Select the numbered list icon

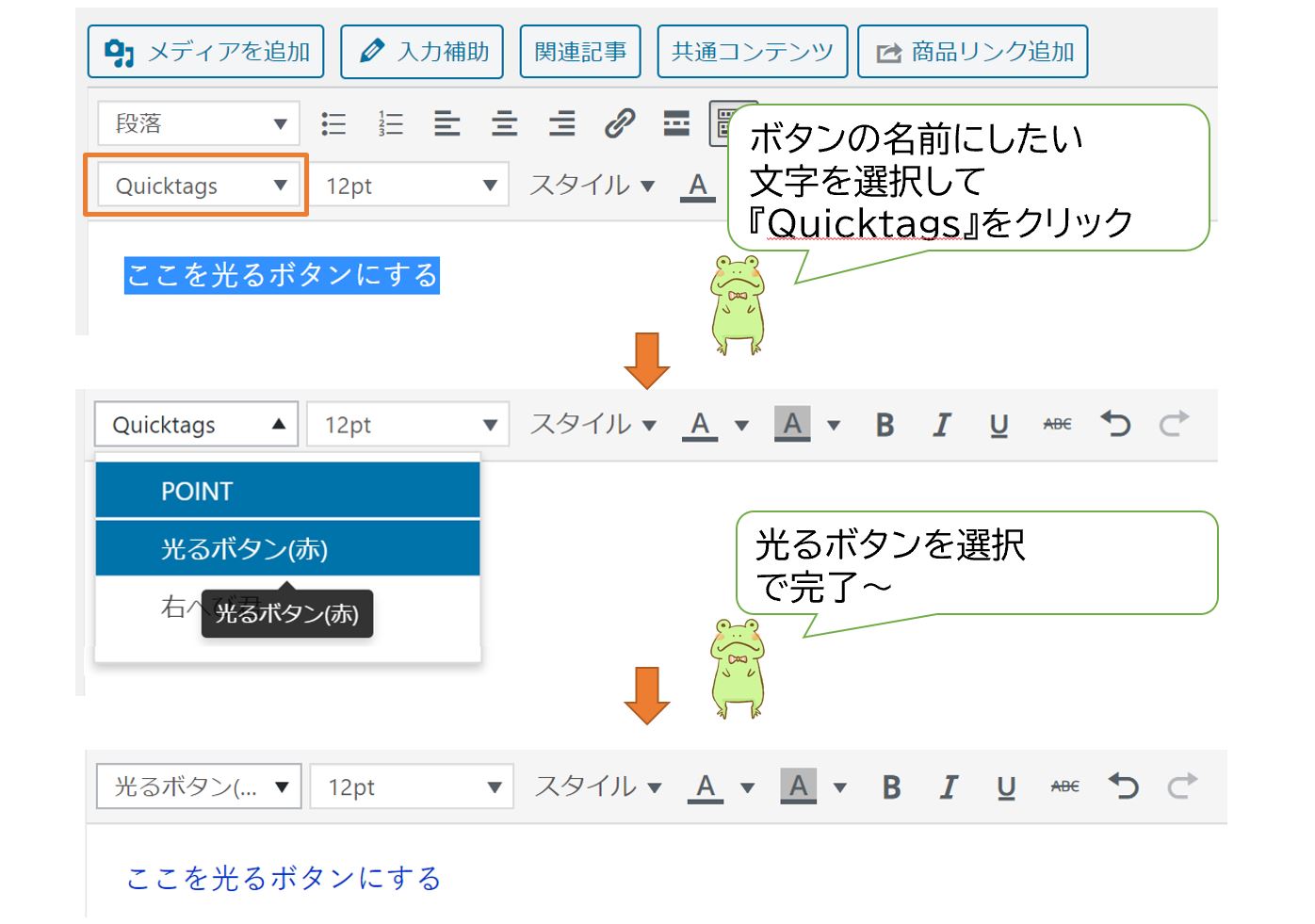[389, 122]
